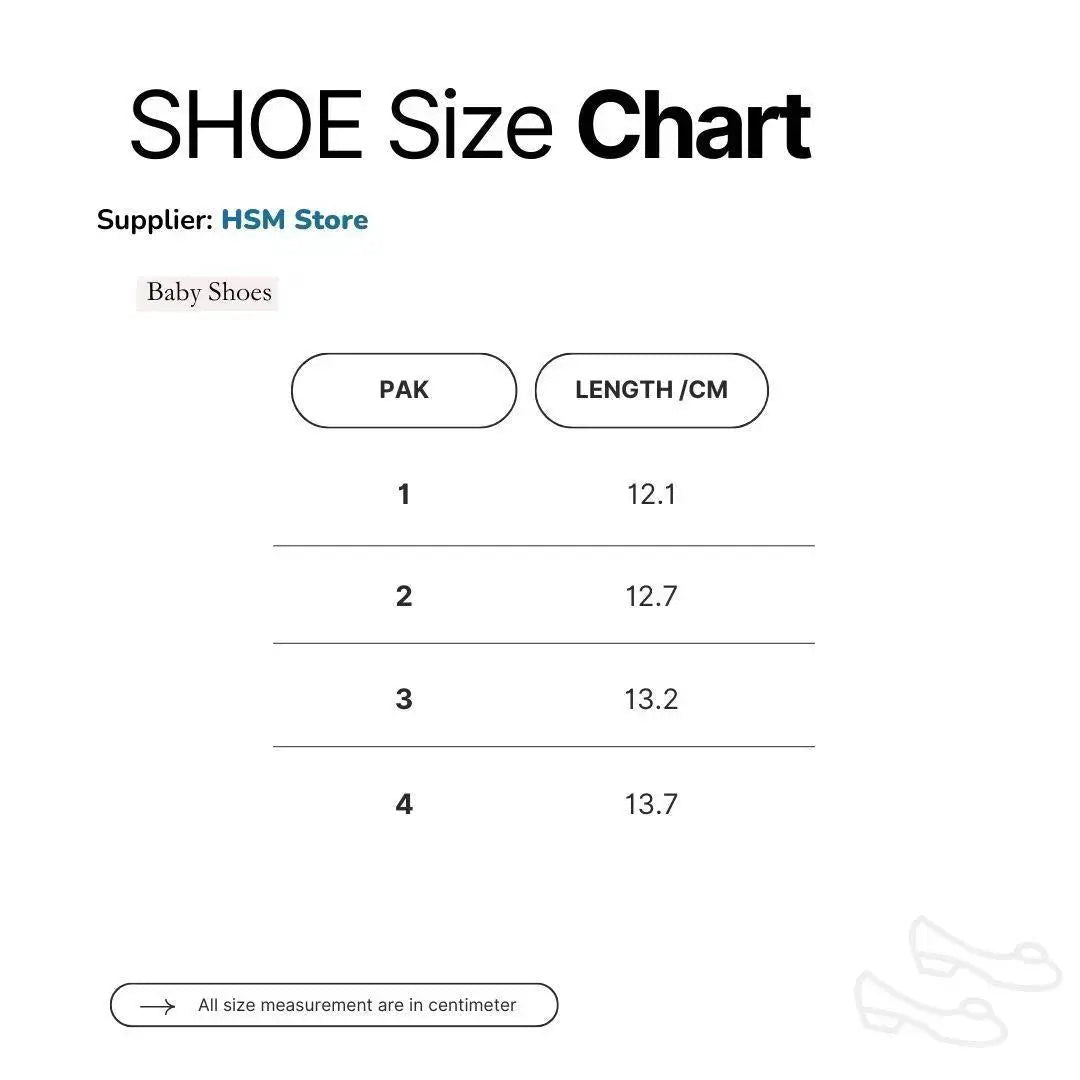Select PAK size 3 row
The height and width of the screenshot is (1080, 1080).
click(x=404, y=699)
